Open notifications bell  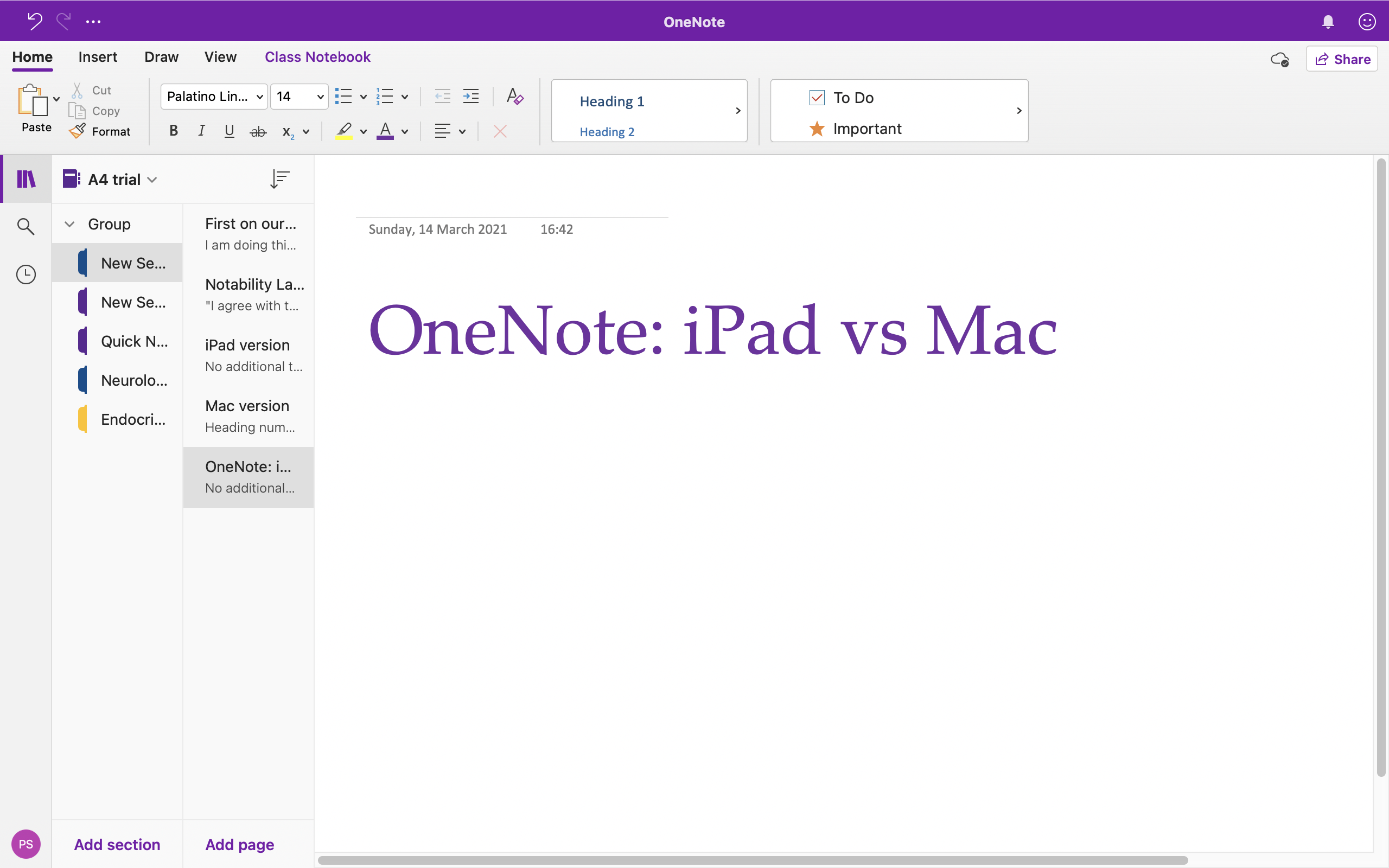1328,22
